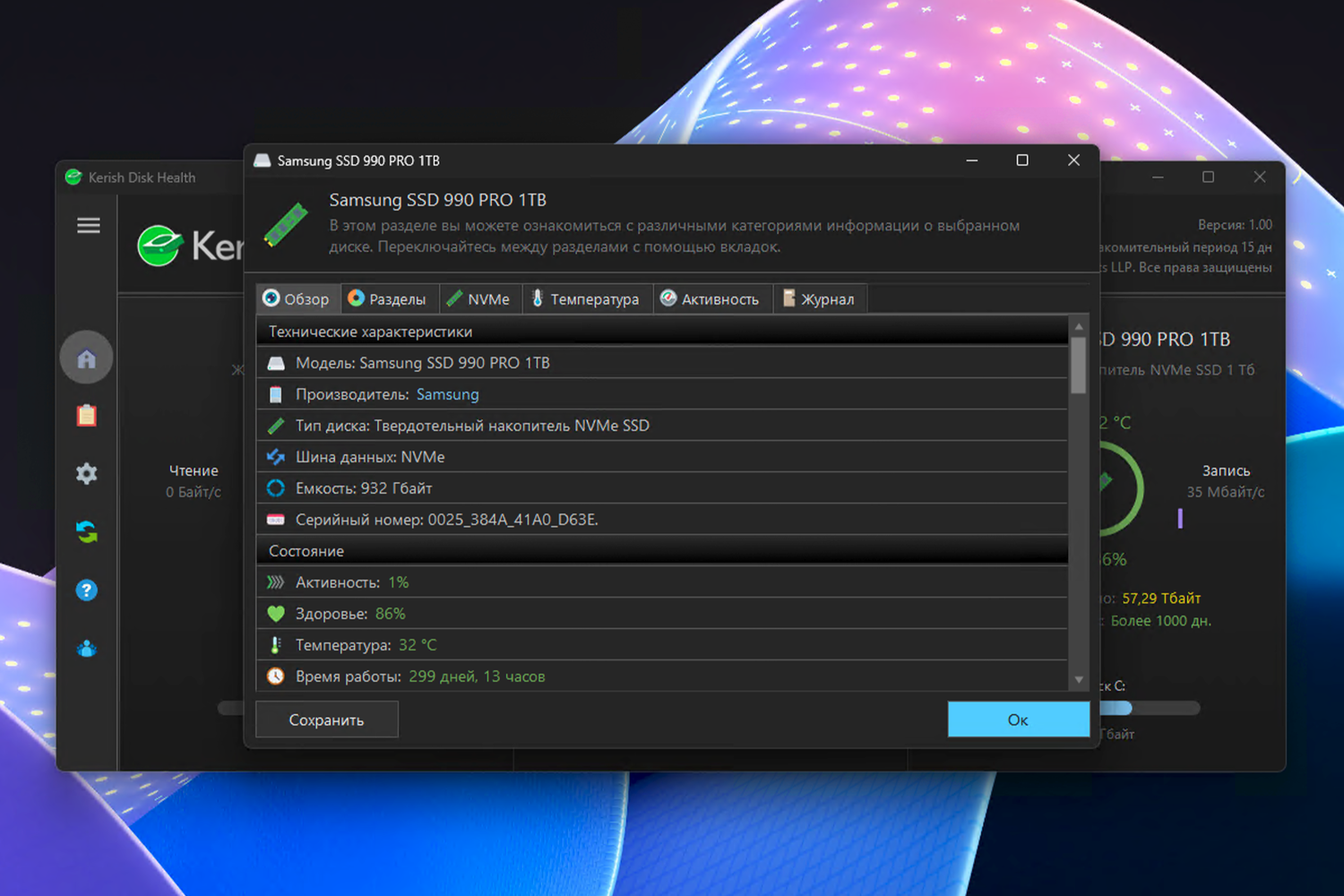Click the scrollbar up arrow in the list
This screenshot has width=1344, height=896.
pyautogui.click(x=1079, y=327)
